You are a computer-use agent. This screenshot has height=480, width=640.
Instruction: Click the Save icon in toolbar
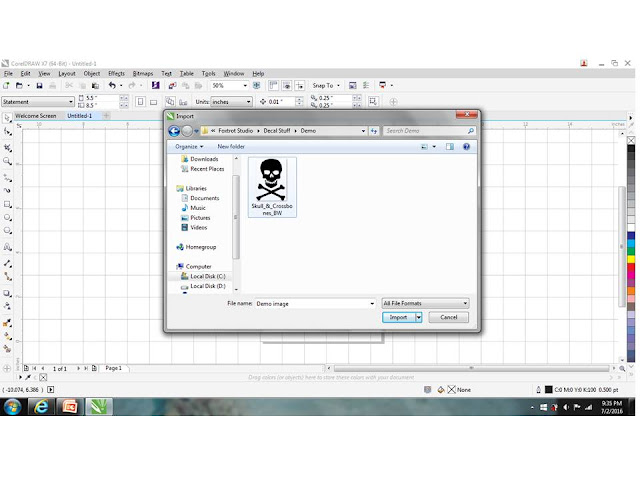(39, 85)
